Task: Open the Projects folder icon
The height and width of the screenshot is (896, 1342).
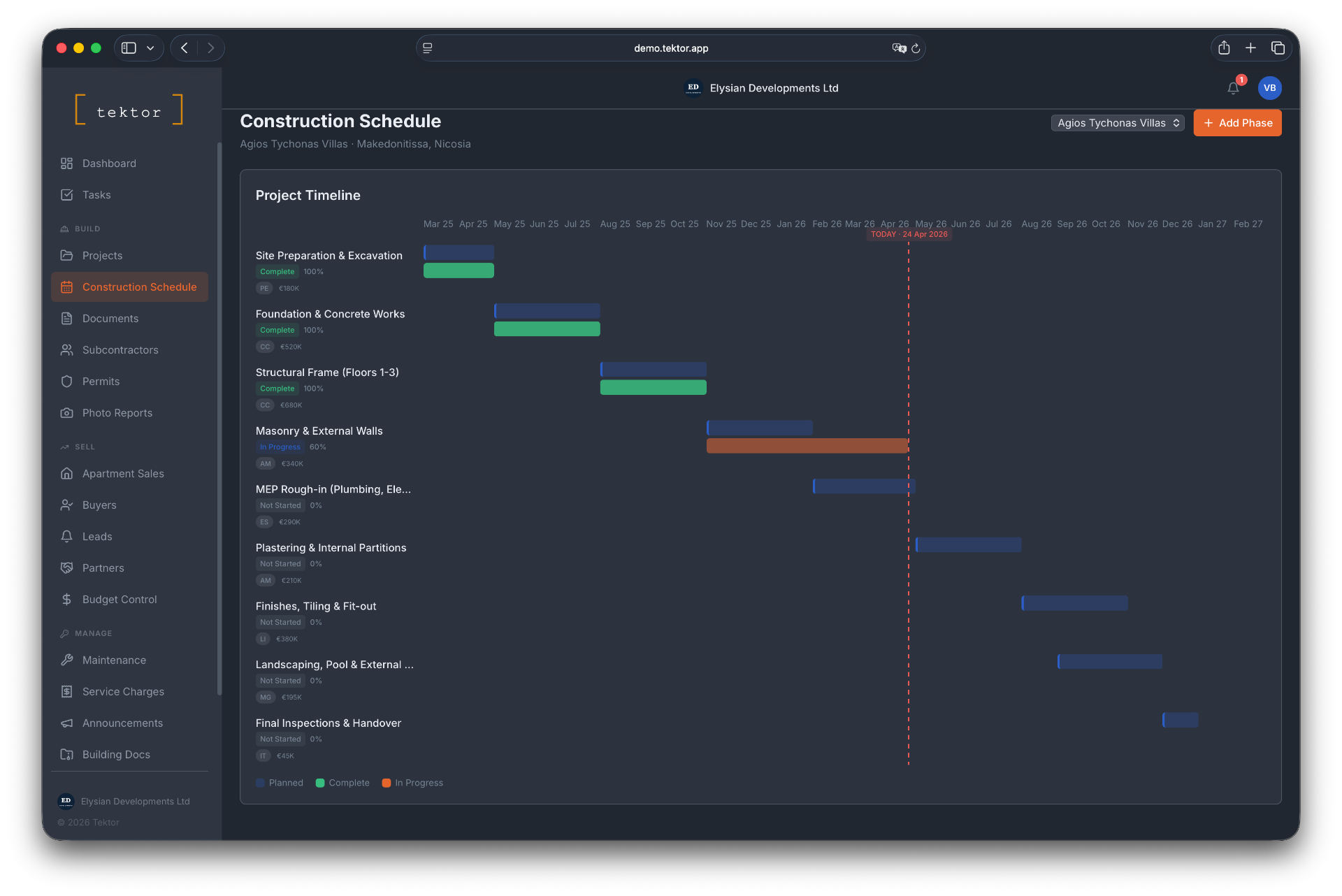Action: click(x=67, y=255)
